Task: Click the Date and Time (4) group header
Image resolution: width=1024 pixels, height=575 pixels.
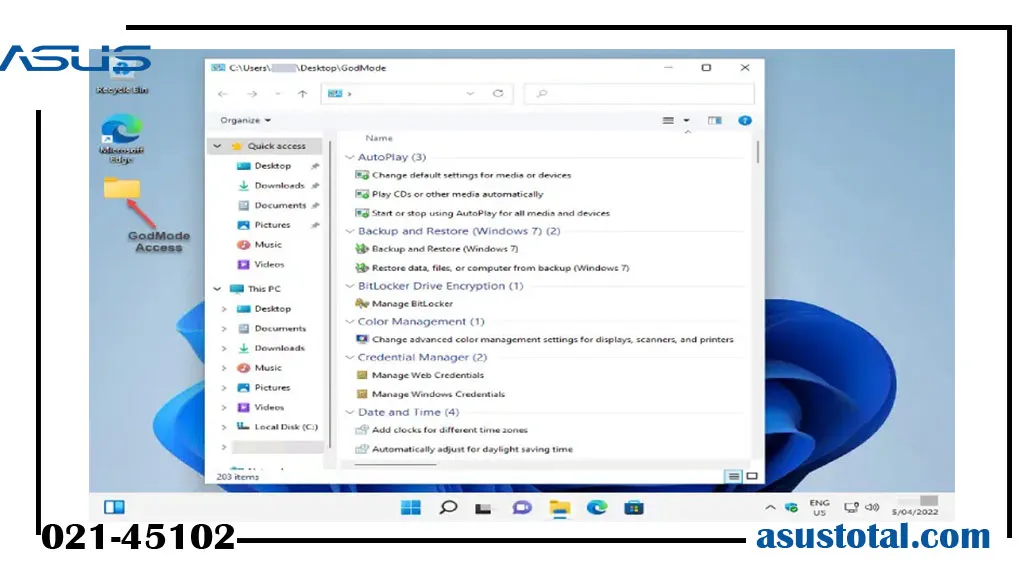Action: [x=409, y=412]
